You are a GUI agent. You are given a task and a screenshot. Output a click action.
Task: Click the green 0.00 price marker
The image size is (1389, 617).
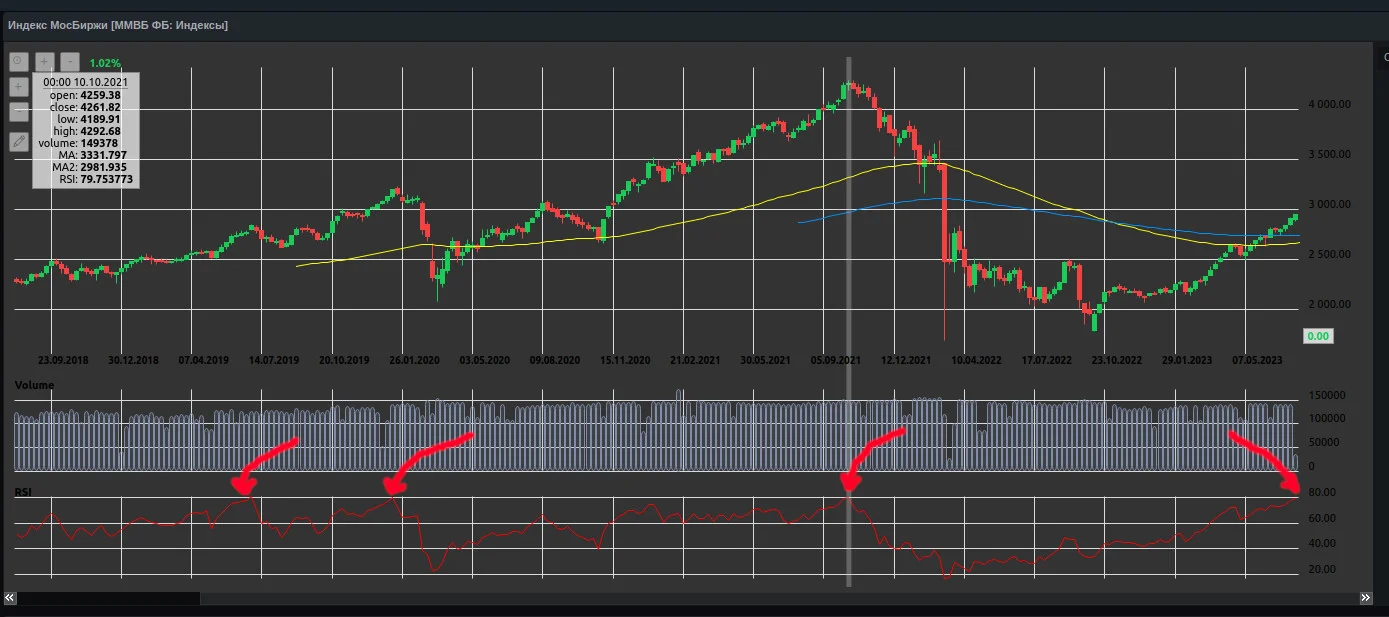click(1318, 336)
